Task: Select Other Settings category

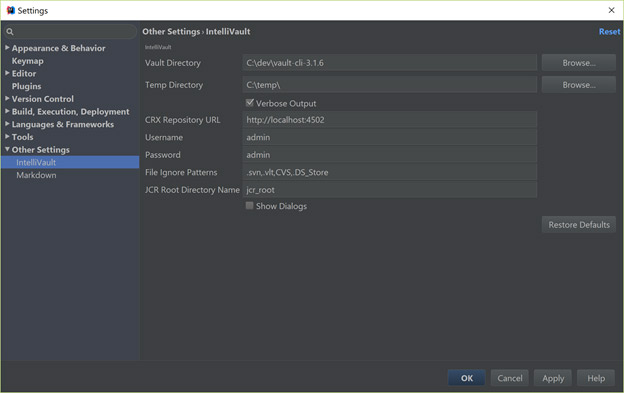Action: pyautogui.click(x=41, y=150)
